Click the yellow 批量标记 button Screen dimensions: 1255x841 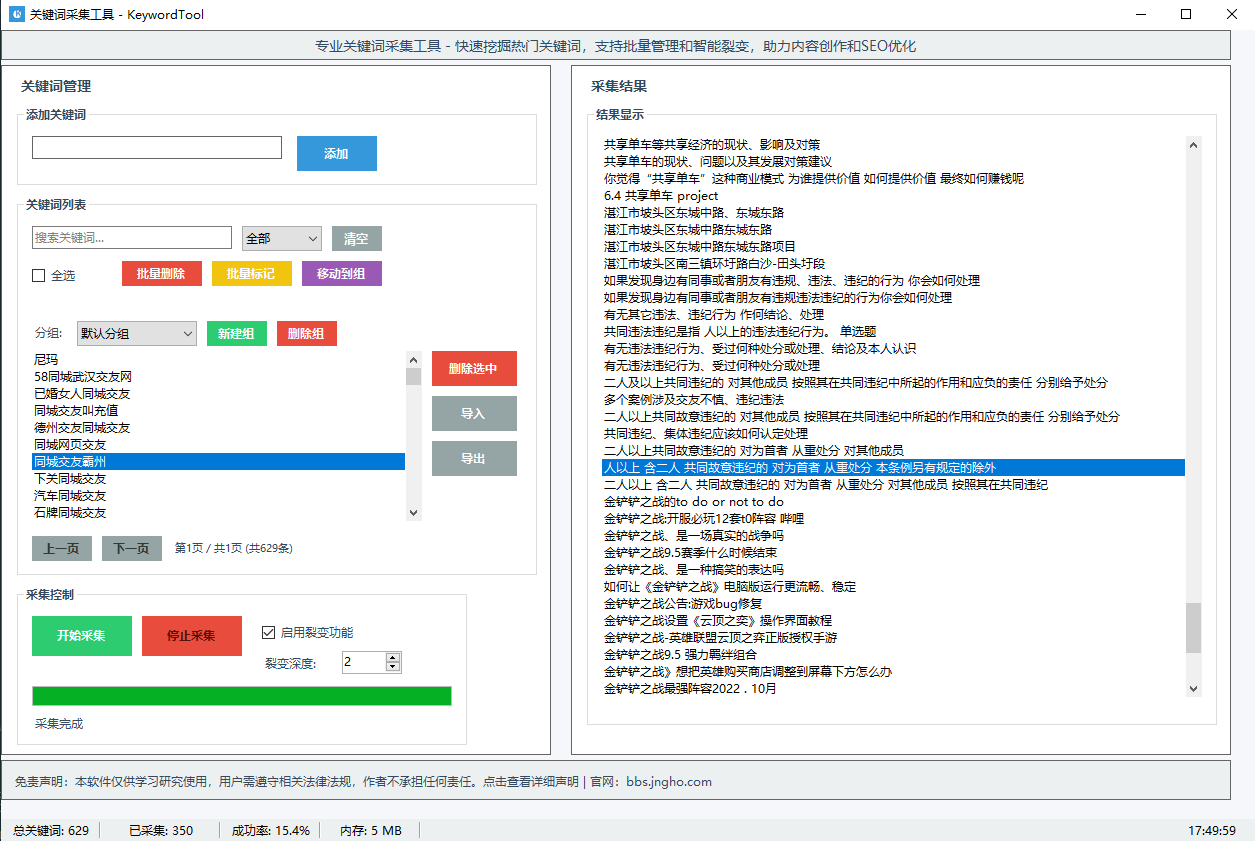pos(251,274)
